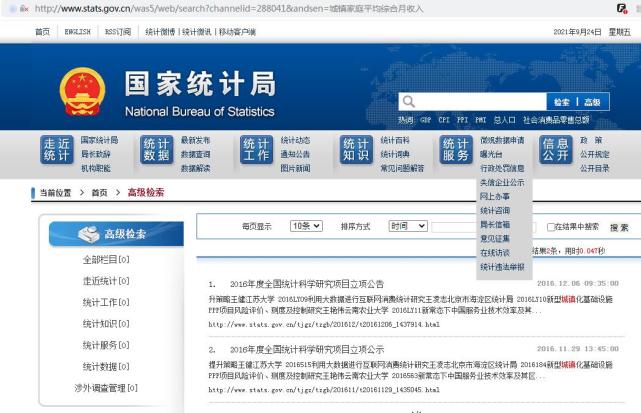Select 网上办事 in the dropdown menu

(x=495, y=196)
